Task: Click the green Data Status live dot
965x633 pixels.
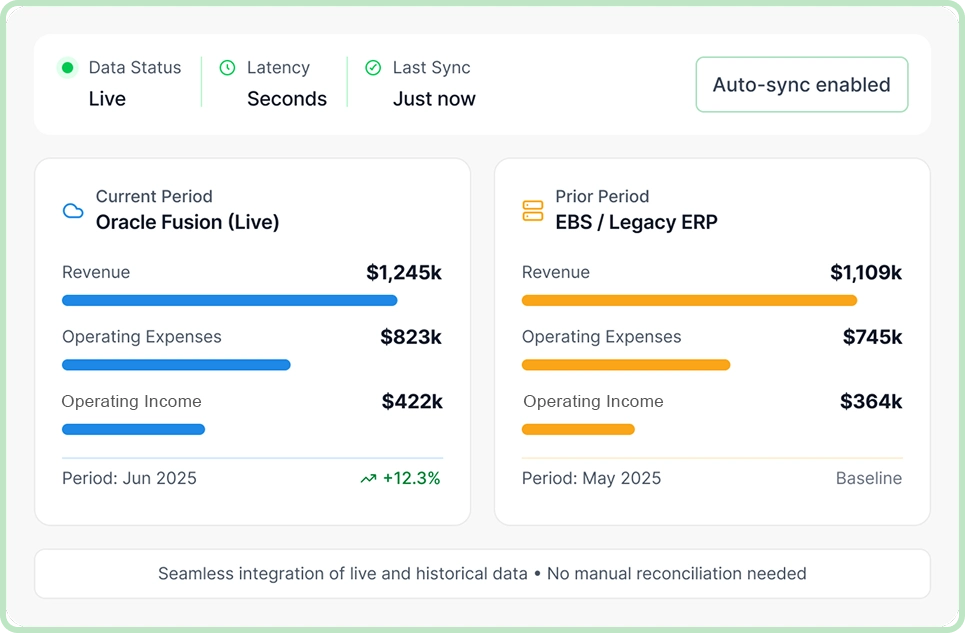Action: click(x=68, y=68)
